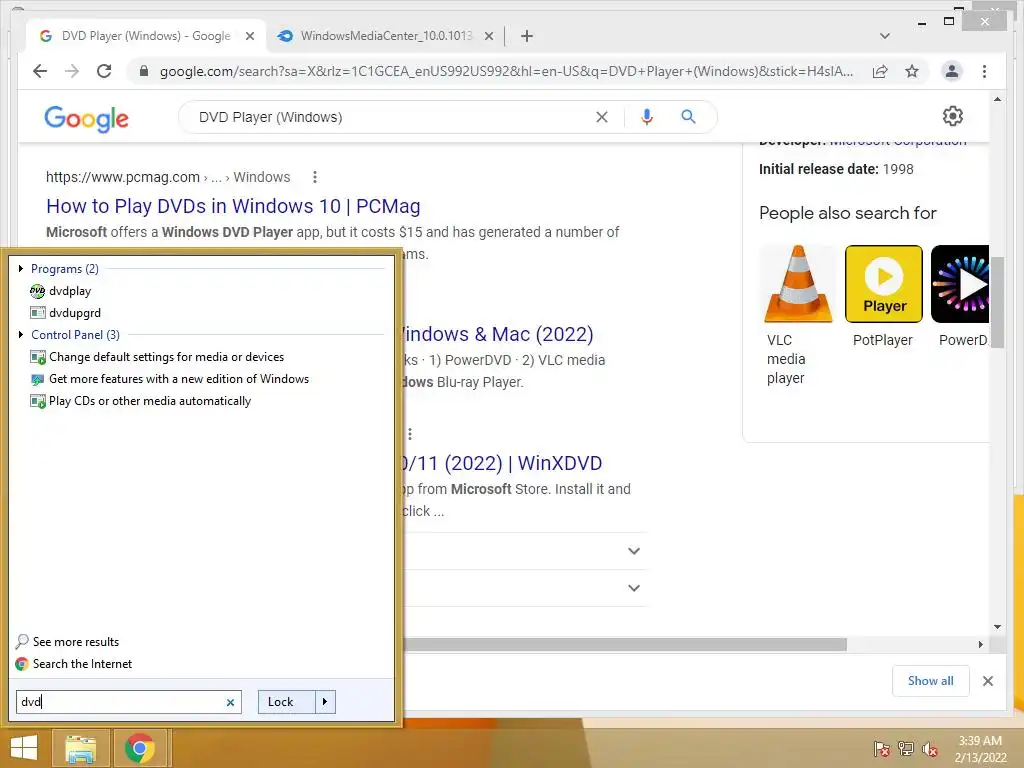Click the Chrome address bar URL

coord(506,71)
